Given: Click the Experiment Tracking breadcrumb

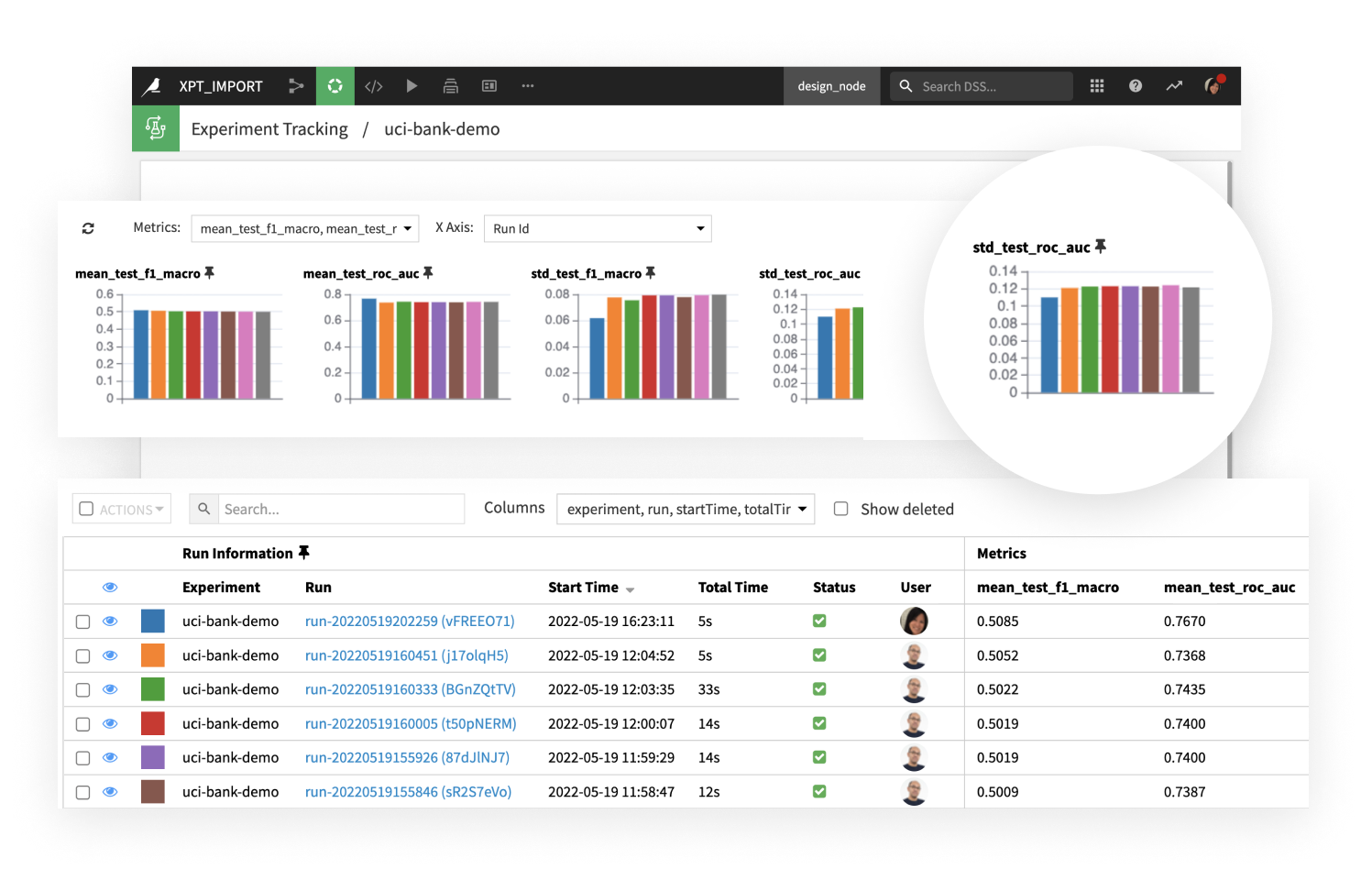Looking at the screenshot, I should [x=269, y=128].
